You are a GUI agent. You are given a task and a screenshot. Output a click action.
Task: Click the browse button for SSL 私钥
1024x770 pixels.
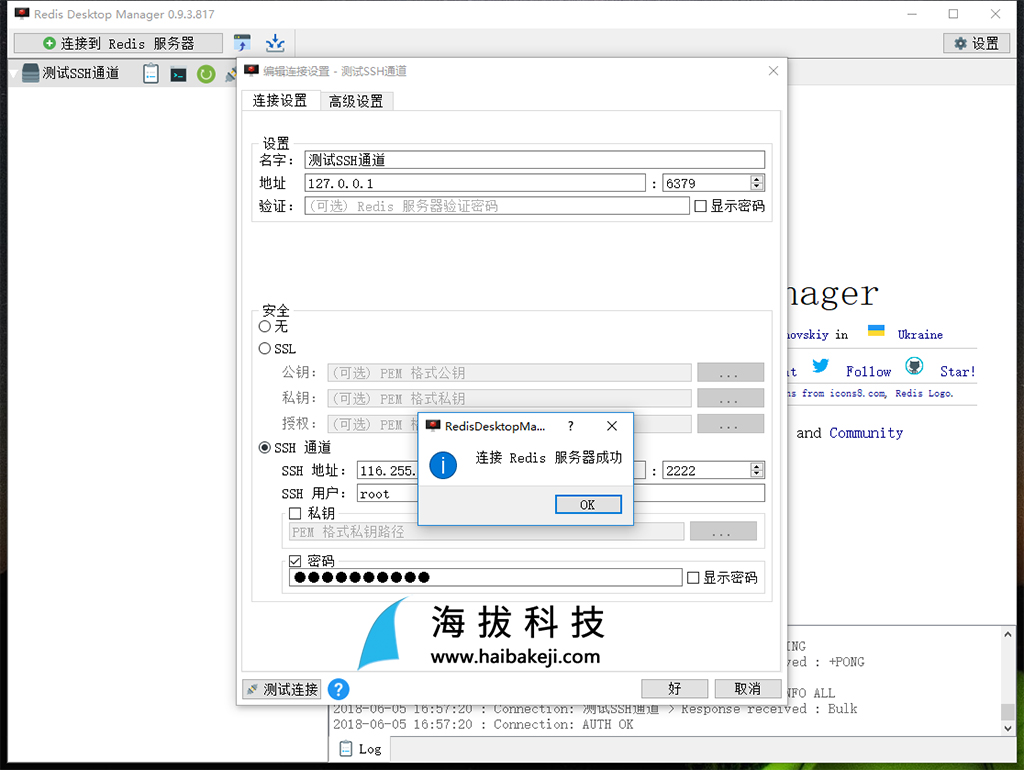coord(730,398)
